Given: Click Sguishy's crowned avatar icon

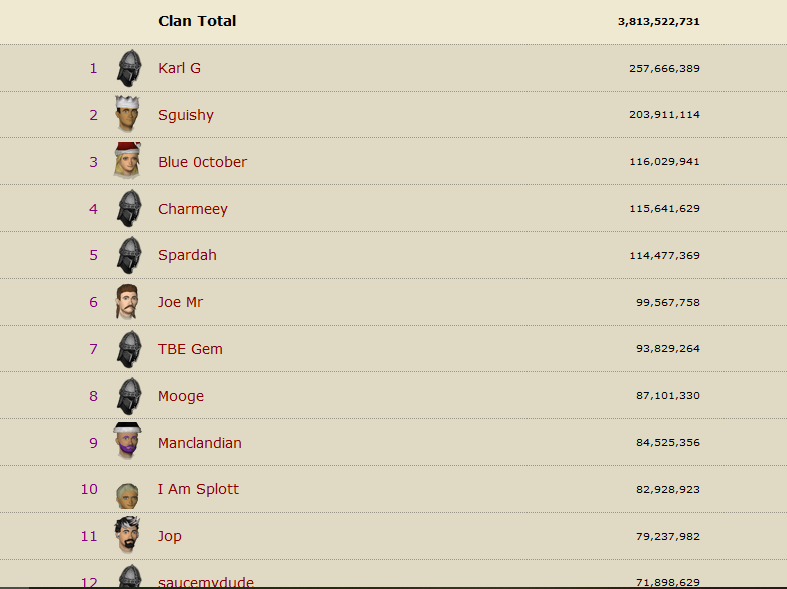Looking at the screenshot, I should pyautogui.click(x=126, y=114).
